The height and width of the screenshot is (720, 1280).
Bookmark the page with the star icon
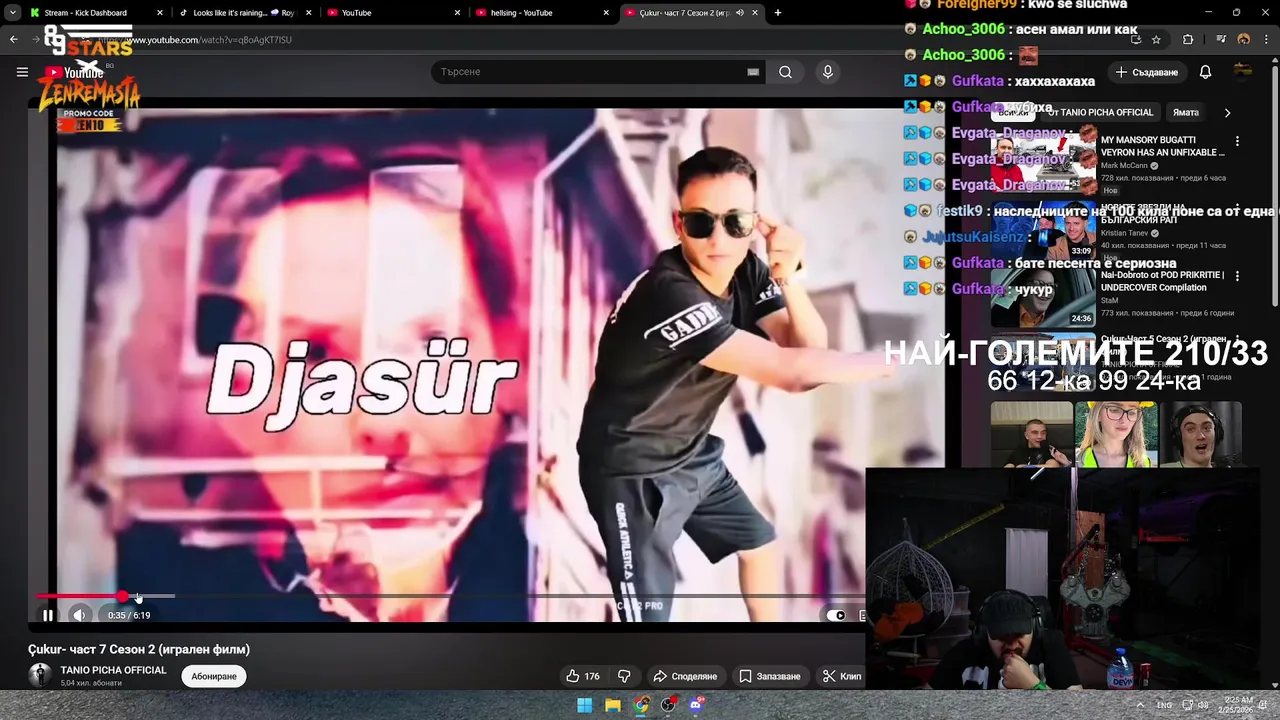(1156, 39)
